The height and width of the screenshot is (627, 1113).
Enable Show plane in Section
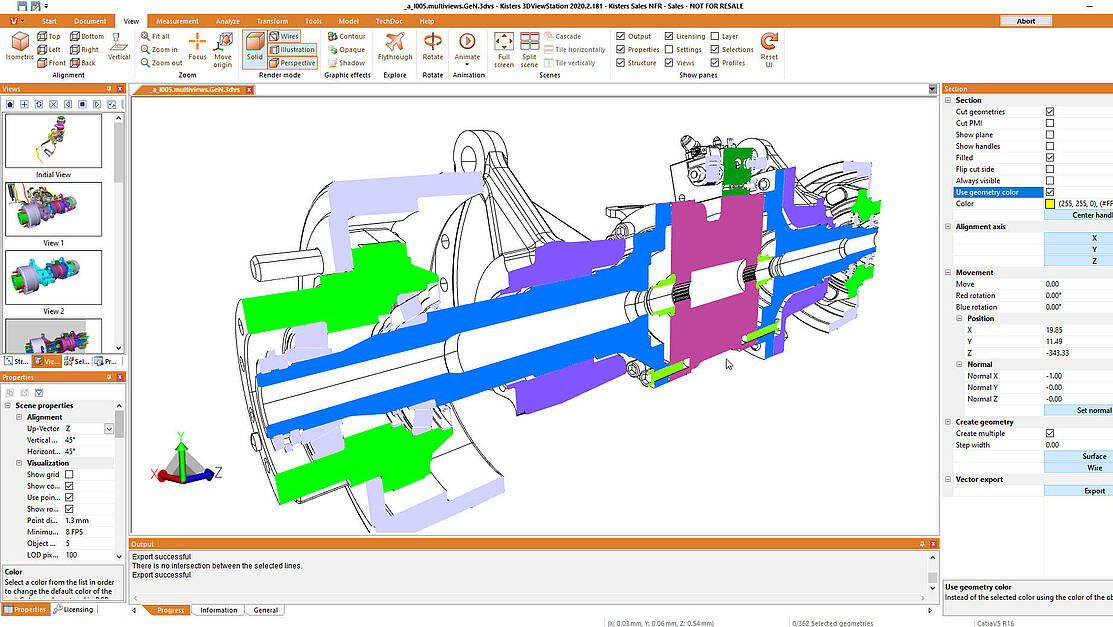[1050, 134]
